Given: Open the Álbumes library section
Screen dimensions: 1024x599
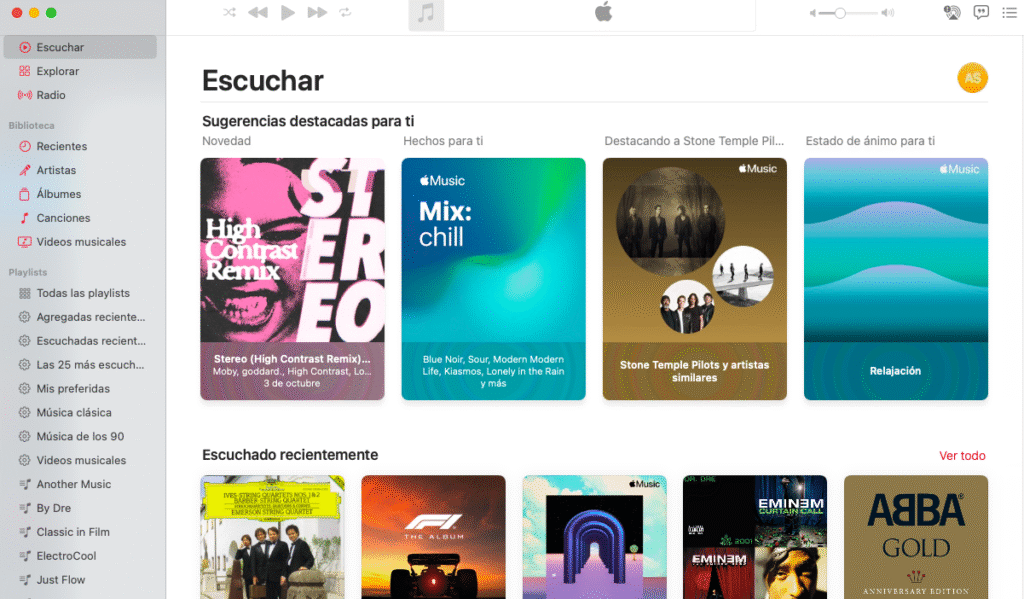Looking at the screenshot, I should pyautogui.click(x=59, y=194).
